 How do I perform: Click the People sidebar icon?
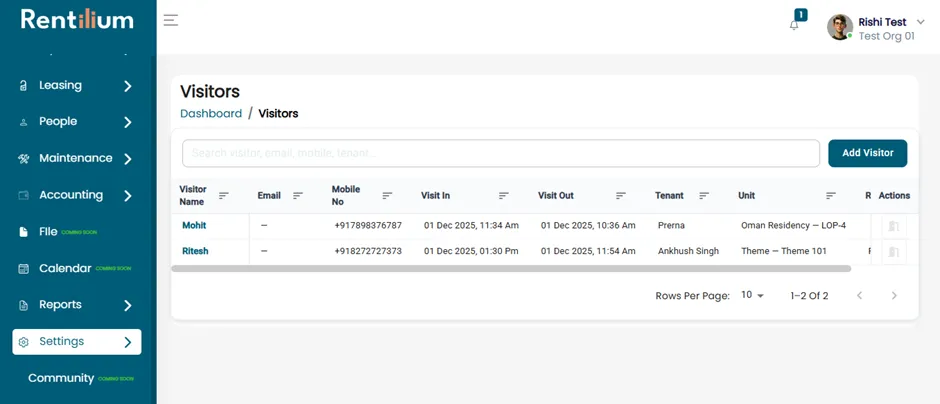pos(23,122)
